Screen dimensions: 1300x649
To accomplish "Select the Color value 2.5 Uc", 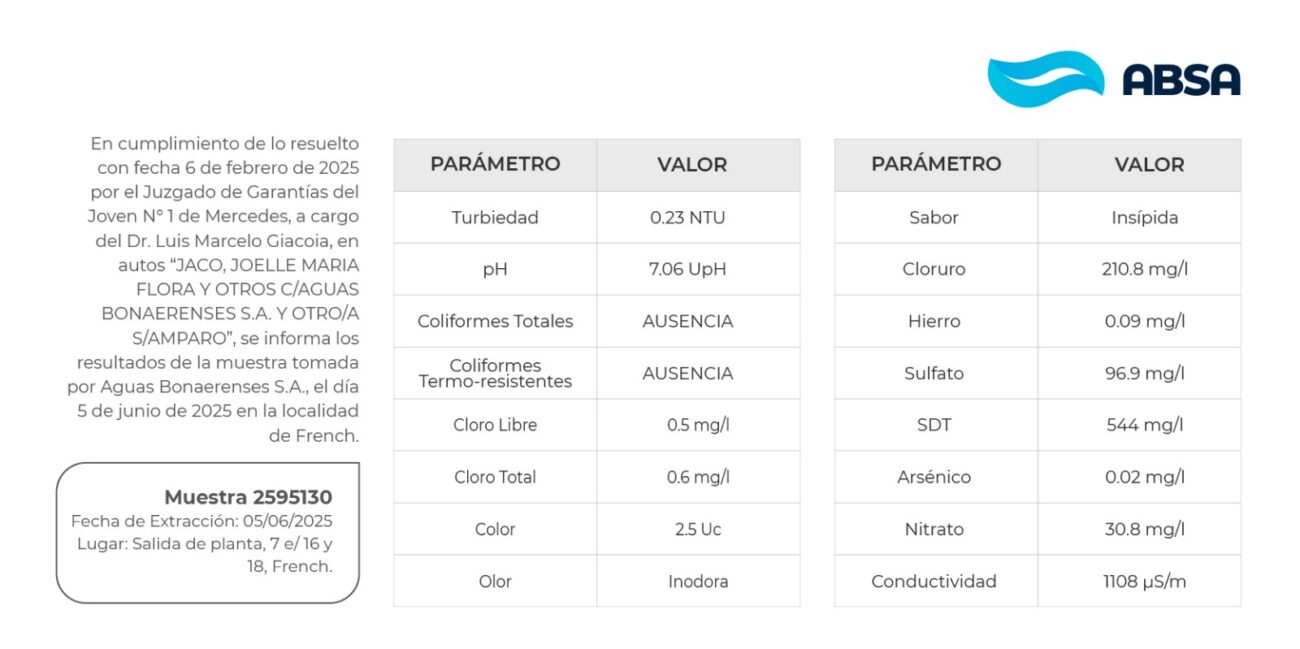I will pyautogui.click(x=698, y=529).
